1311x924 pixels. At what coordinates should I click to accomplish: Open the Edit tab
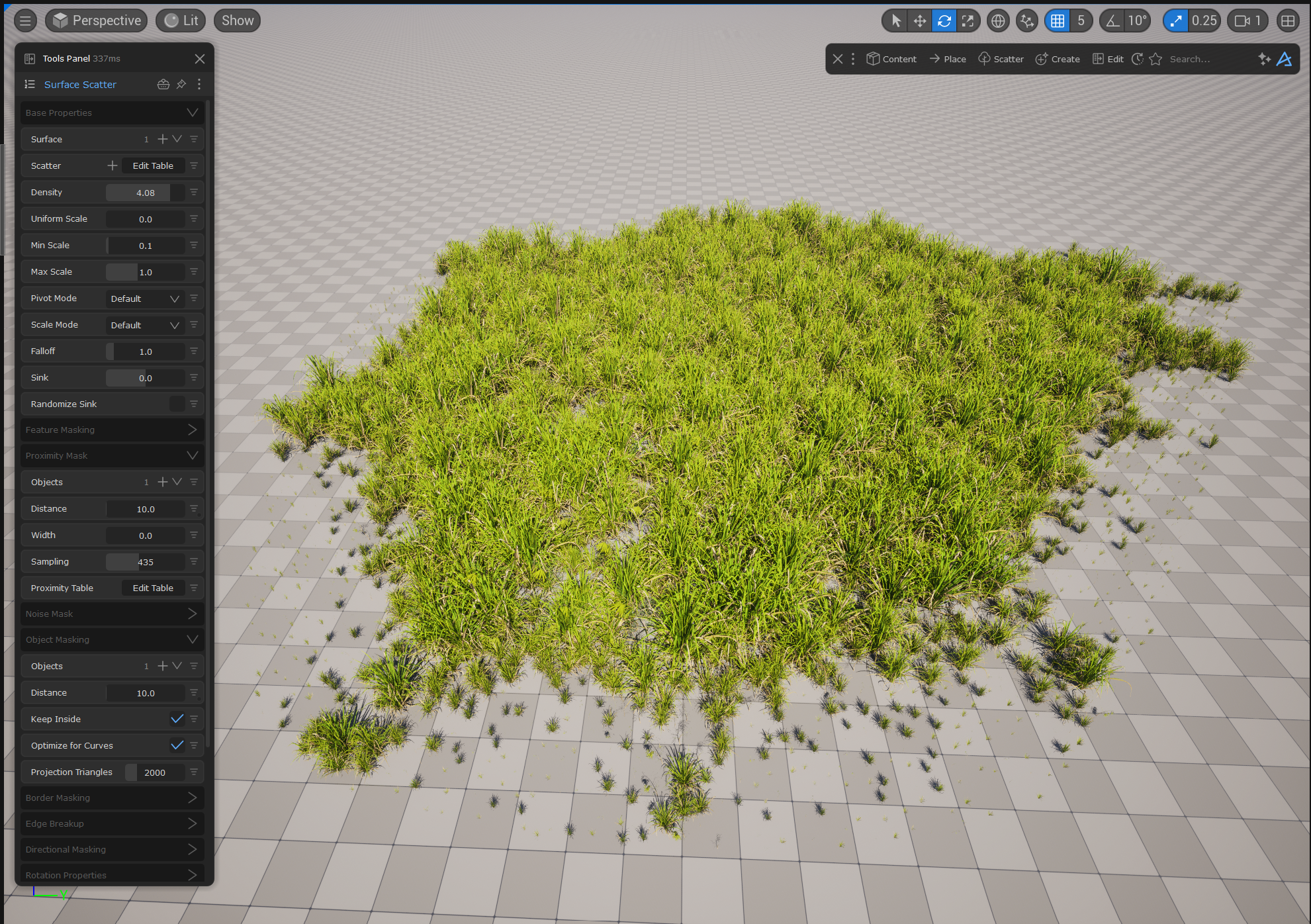coord(1108,59)
